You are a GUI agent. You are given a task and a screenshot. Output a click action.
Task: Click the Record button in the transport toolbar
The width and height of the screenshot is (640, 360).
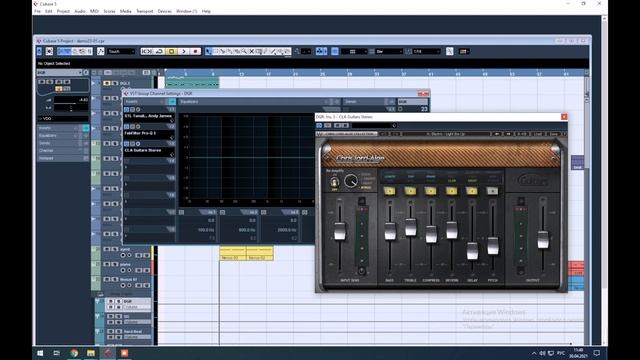tap(196, 51)
